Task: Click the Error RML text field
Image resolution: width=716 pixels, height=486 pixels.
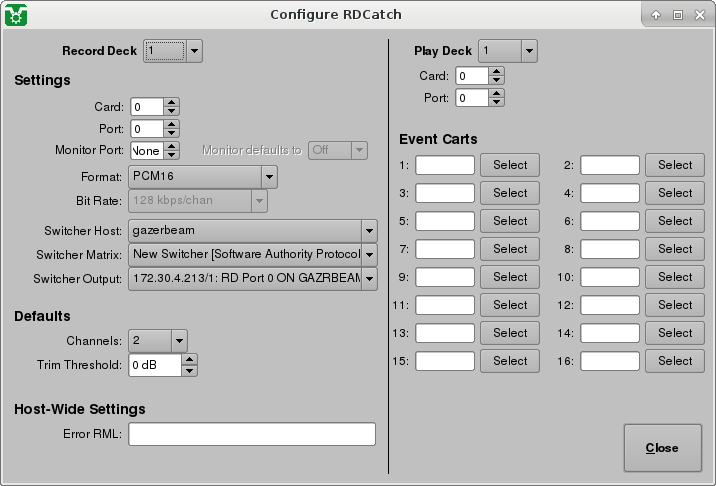Action: 251,434
